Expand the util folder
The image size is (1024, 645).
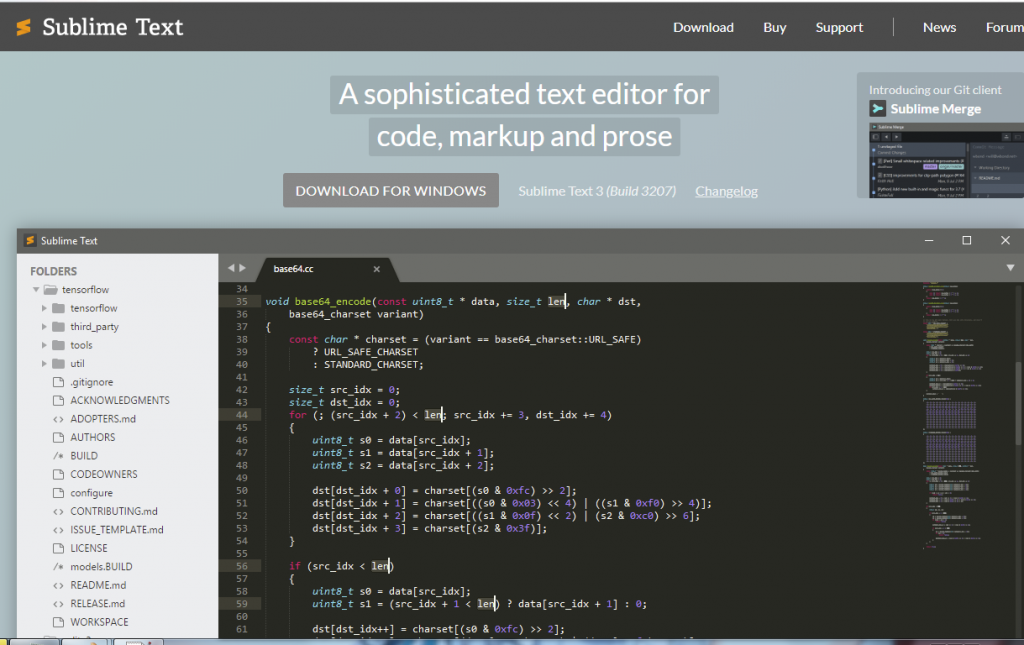(x=44, y=364)
